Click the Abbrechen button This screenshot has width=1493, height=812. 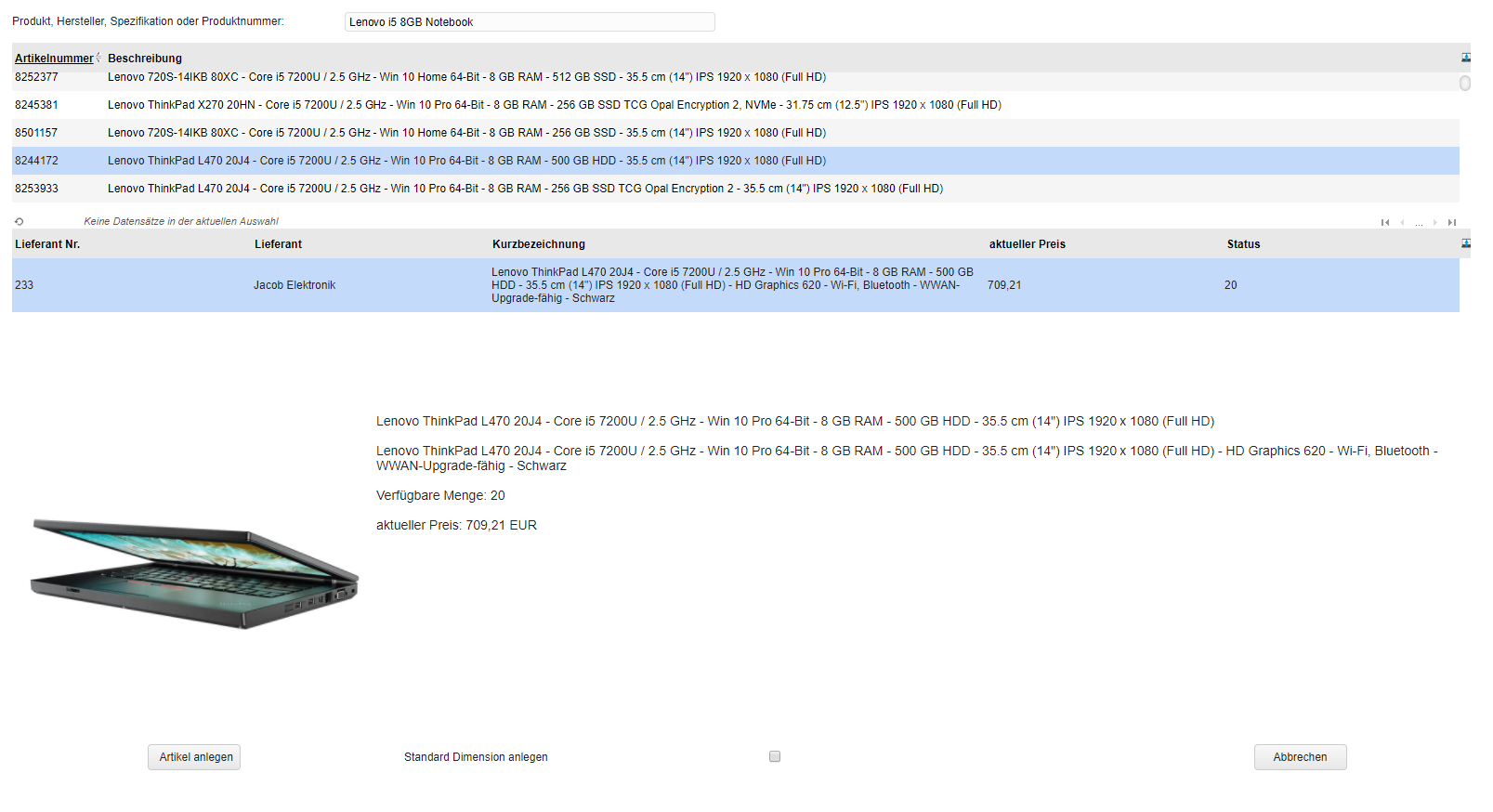(x=1300, y=757)
